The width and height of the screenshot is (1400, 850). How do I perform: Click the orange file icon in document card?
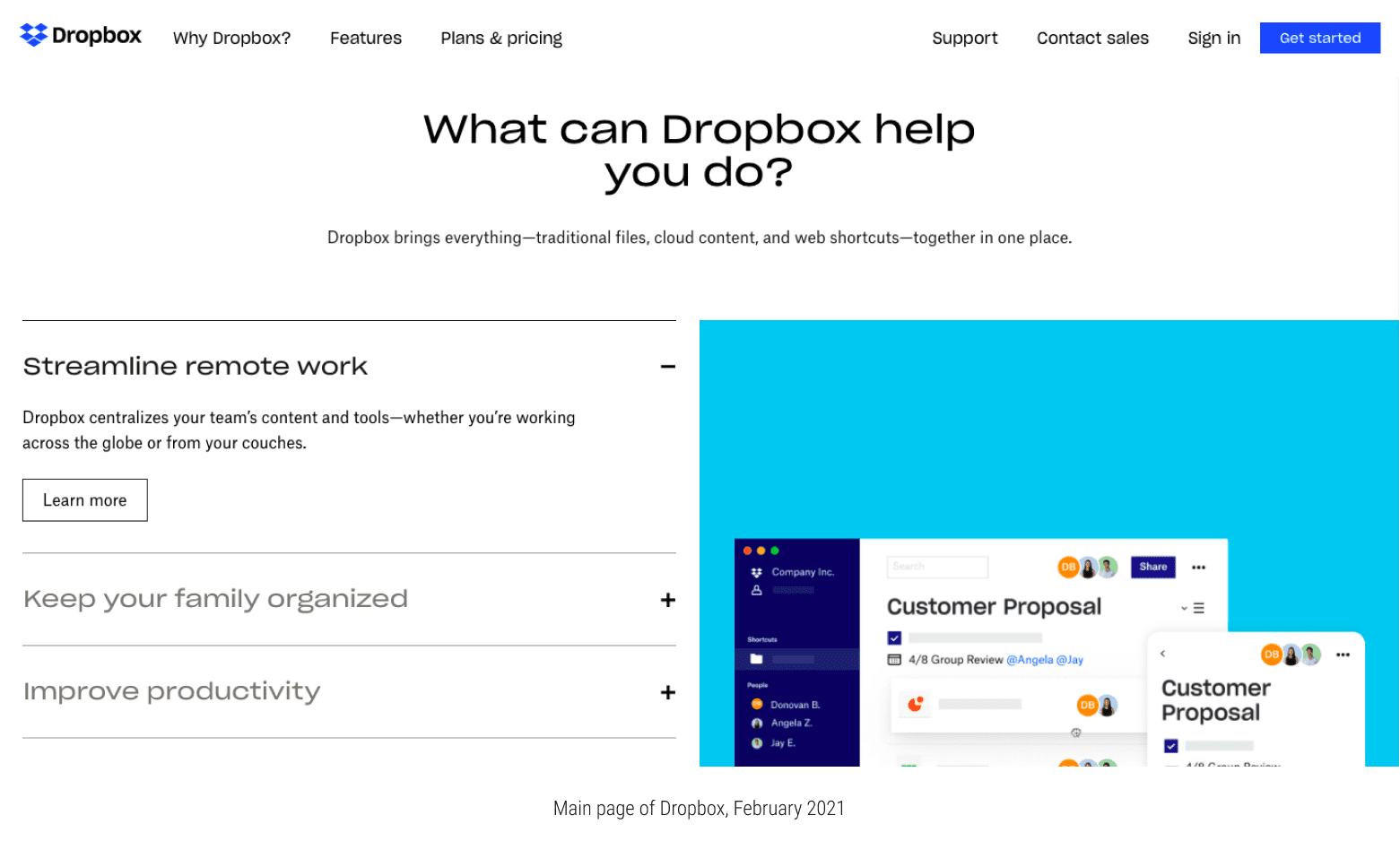(x=916, y=705)
